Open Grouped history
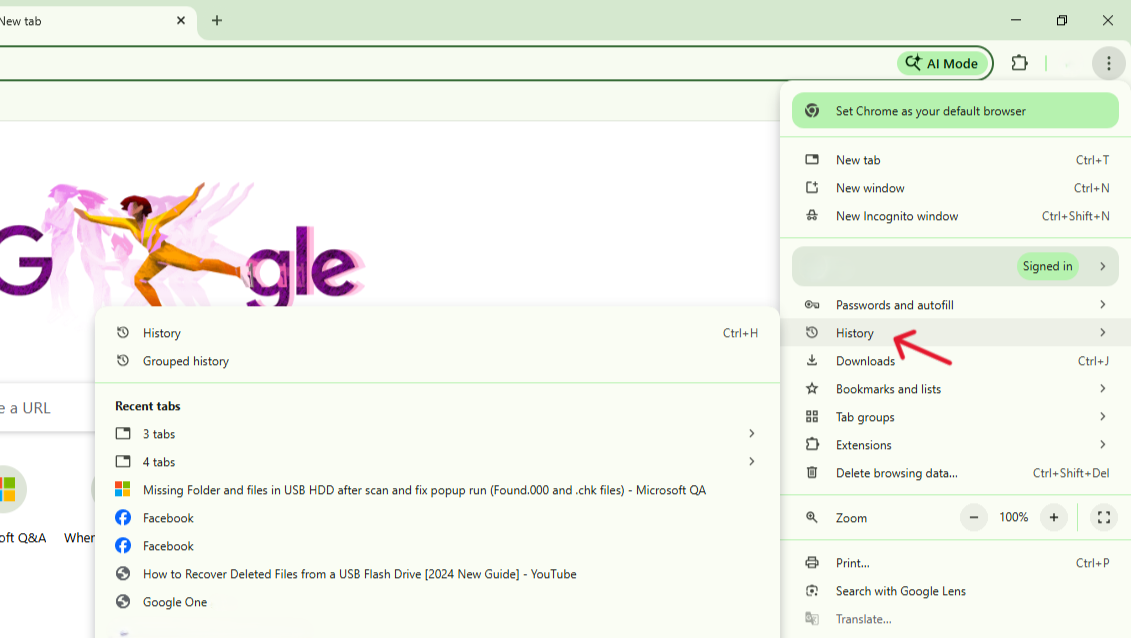 coord(185,361)
